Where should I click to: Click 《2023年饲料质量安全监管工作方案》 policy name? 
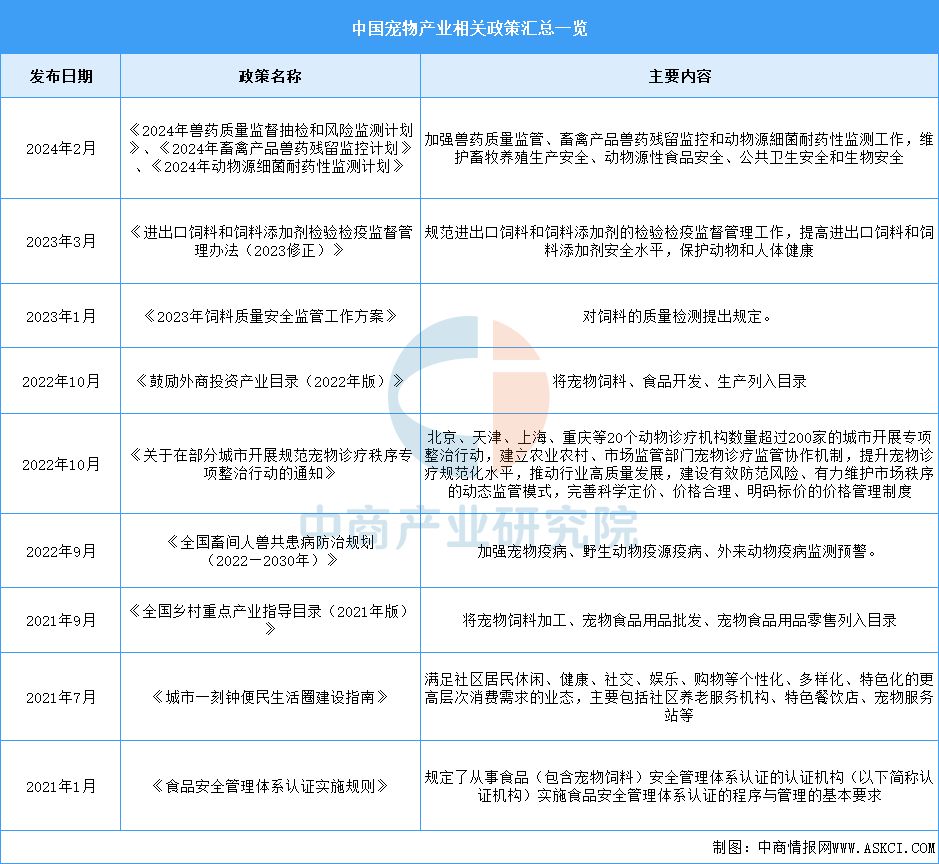coord(270,316)
